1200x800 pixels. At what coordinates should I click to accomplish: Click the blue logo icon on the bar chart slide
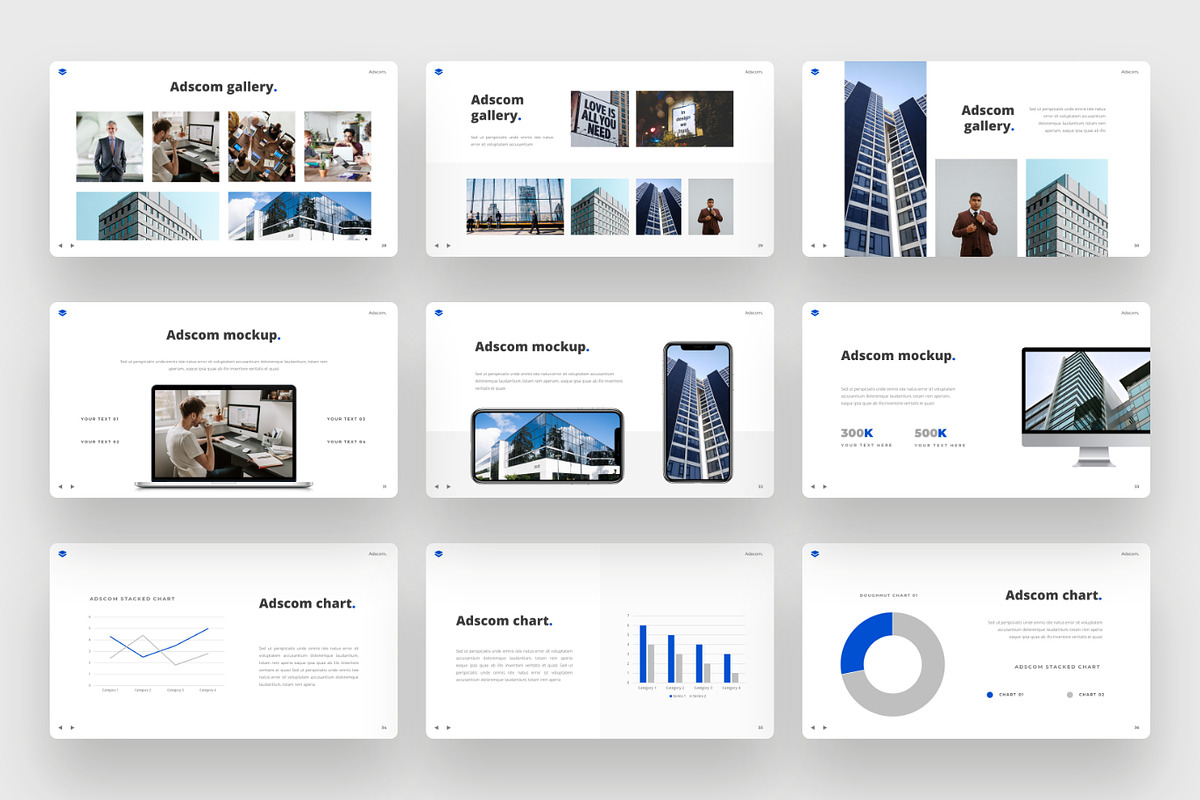(438, 554)
